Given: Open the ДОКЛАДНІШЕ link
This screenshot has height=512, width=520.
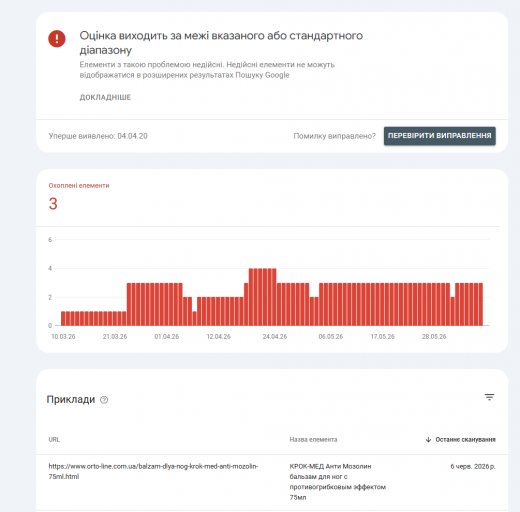Looking at the screenshot, I should click(x=105, y=97).
